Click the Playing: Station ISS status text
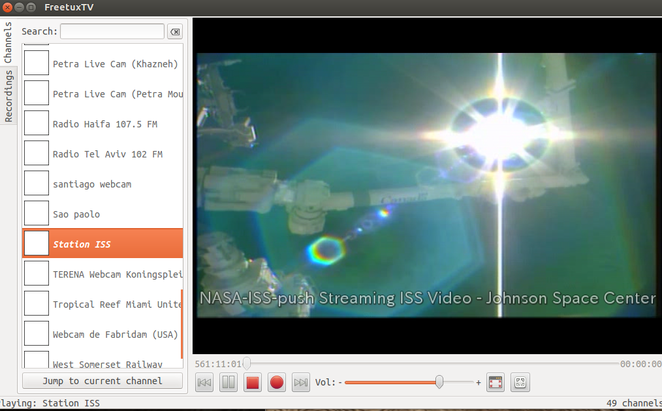This screenshot has width=662, height=411. pyautogui.click(x=50, y=403)
